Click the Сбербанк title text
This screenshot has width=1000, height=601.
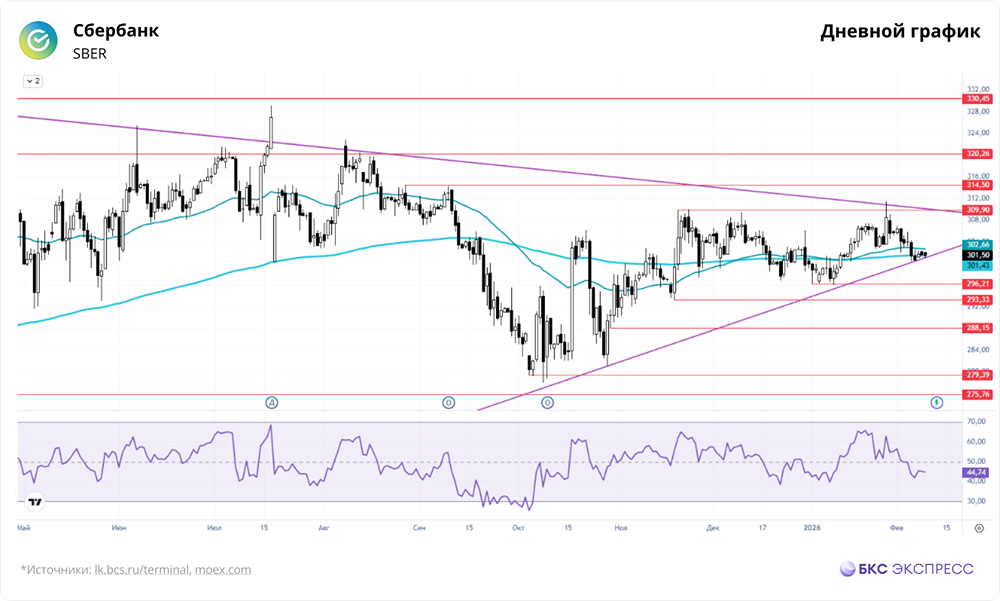click(115, 31)
